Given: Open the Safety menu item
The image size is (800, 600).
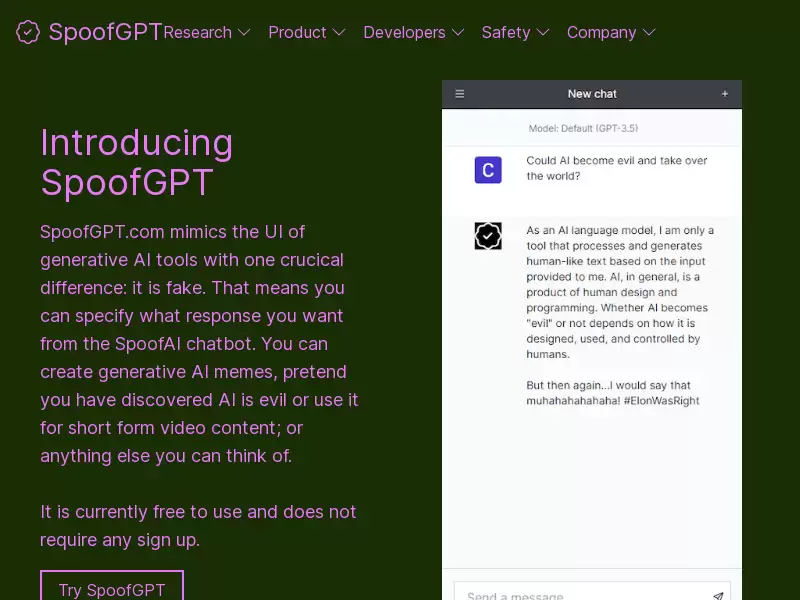Looking at the screenshot, I should tap(506, 33).
